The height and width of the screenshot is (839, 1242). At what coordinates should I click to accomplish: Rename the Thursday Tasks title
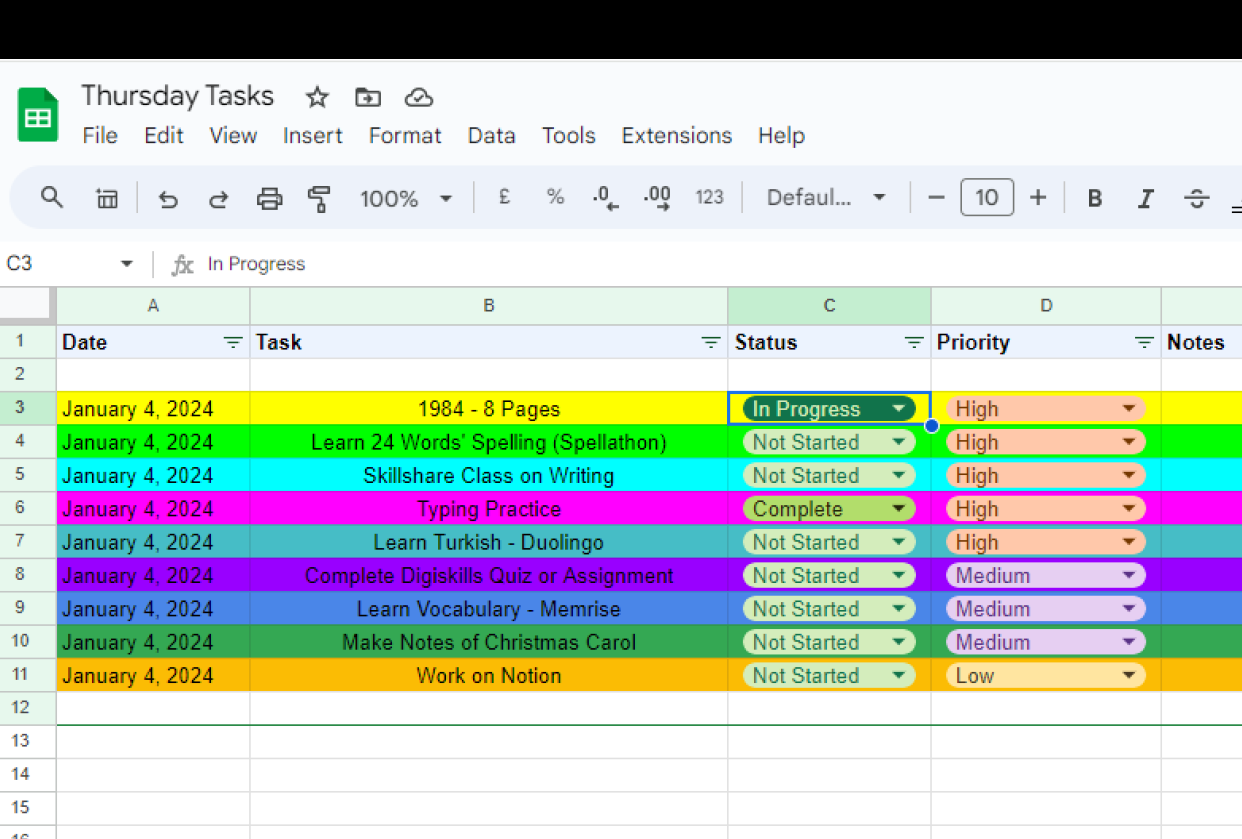click(178, 96)
